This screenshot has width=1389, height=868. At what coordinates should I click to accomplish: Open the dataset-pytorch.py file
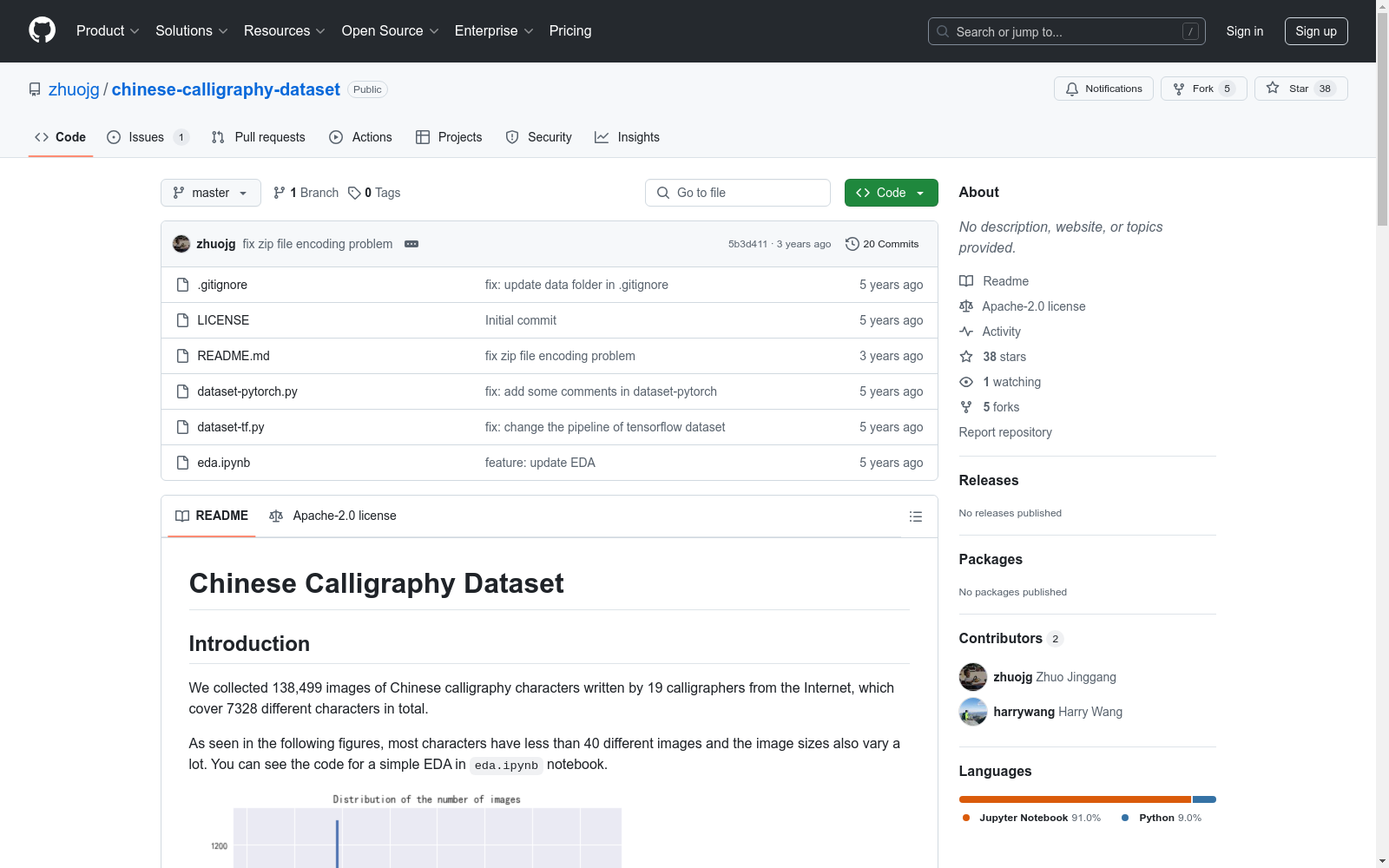pos(247,391)
